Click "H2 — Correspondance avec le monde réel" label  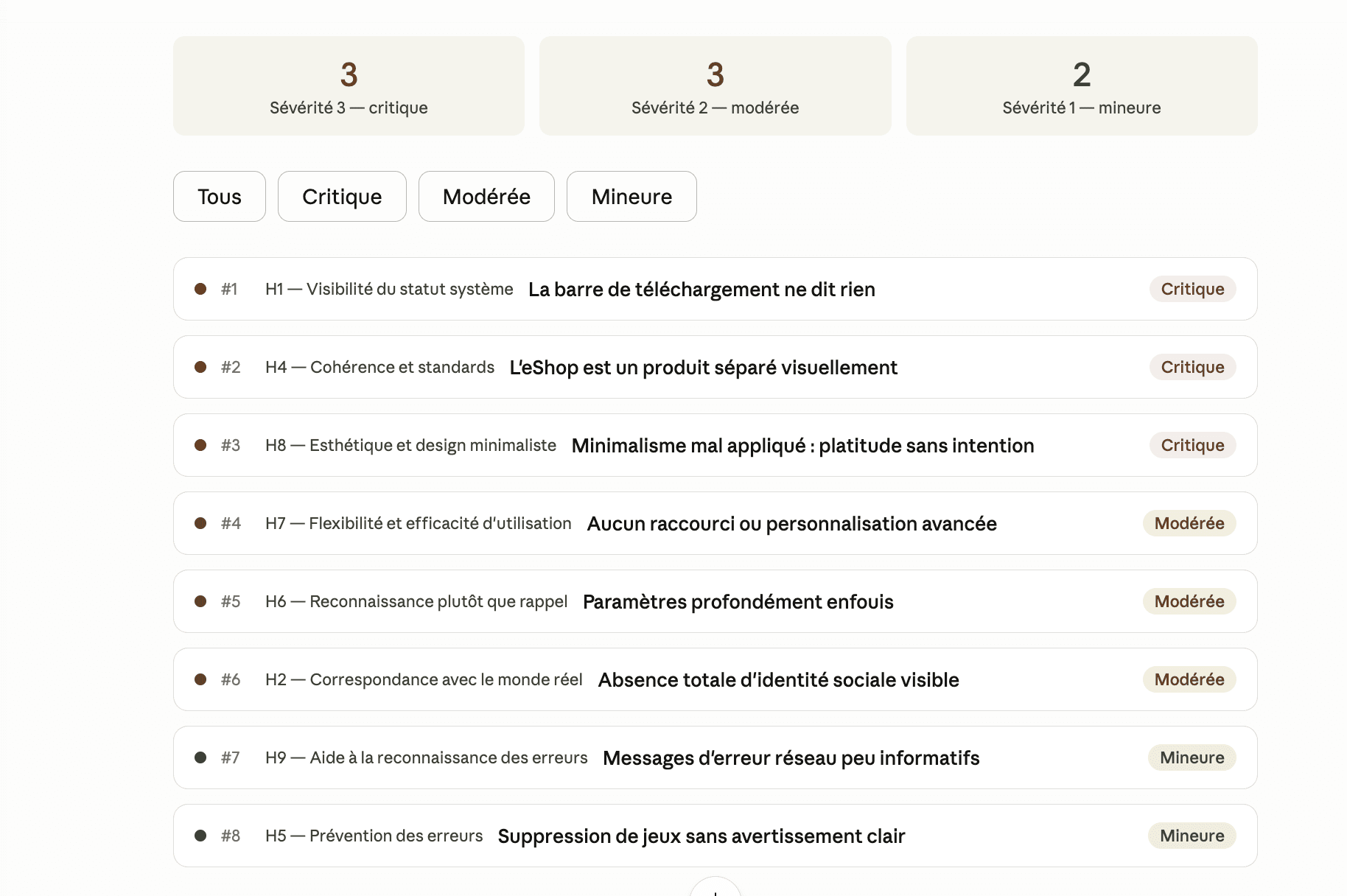[424, 679]
